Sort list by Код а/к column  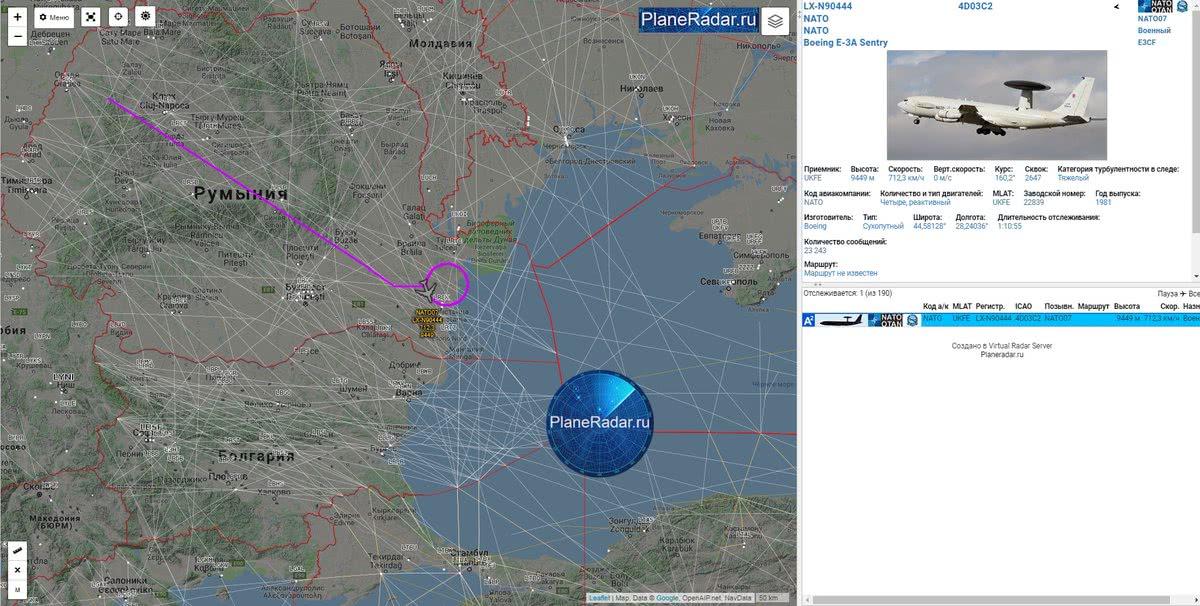pos(935,306)
